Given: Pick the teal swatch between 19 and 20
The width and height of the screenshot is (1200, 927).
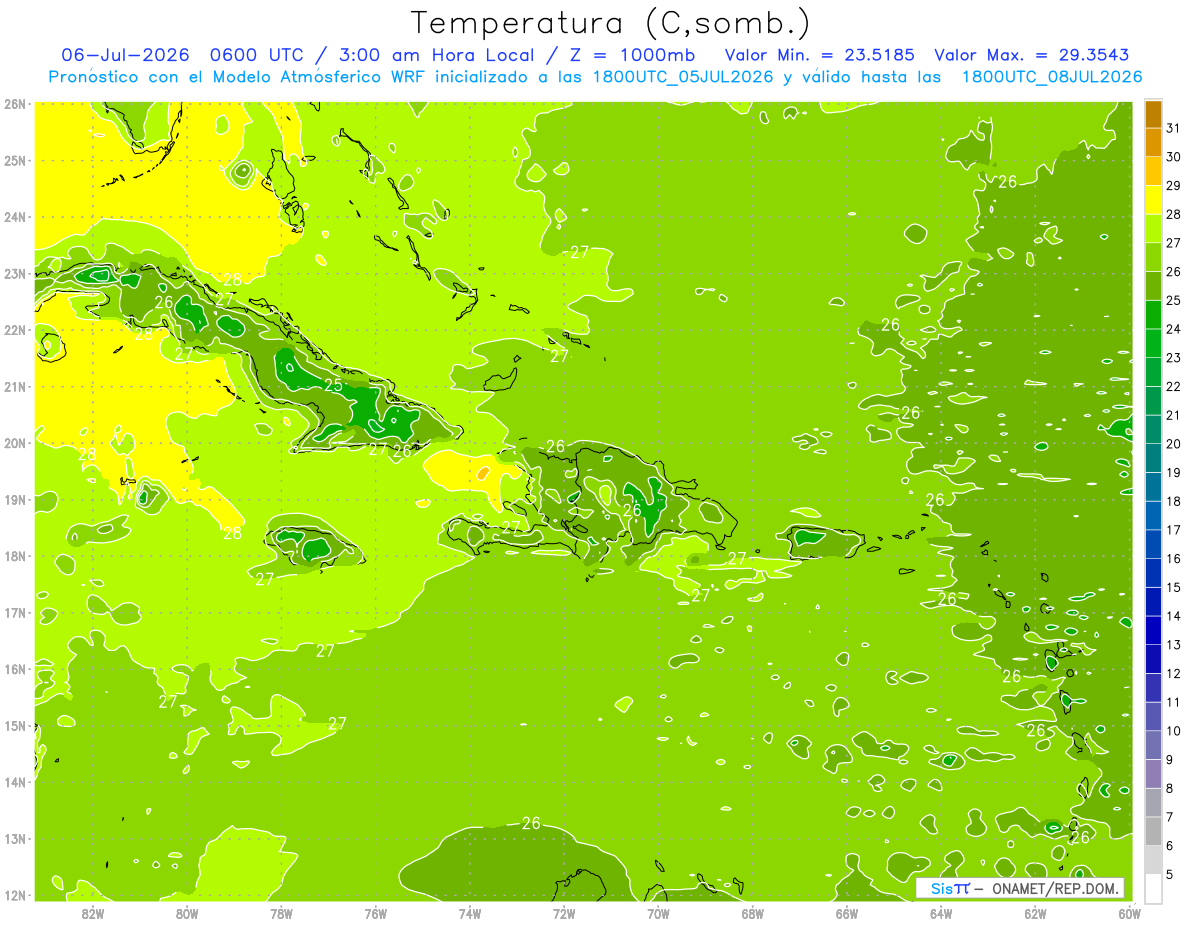Looking at the screenshot, I should point(1153,458).
